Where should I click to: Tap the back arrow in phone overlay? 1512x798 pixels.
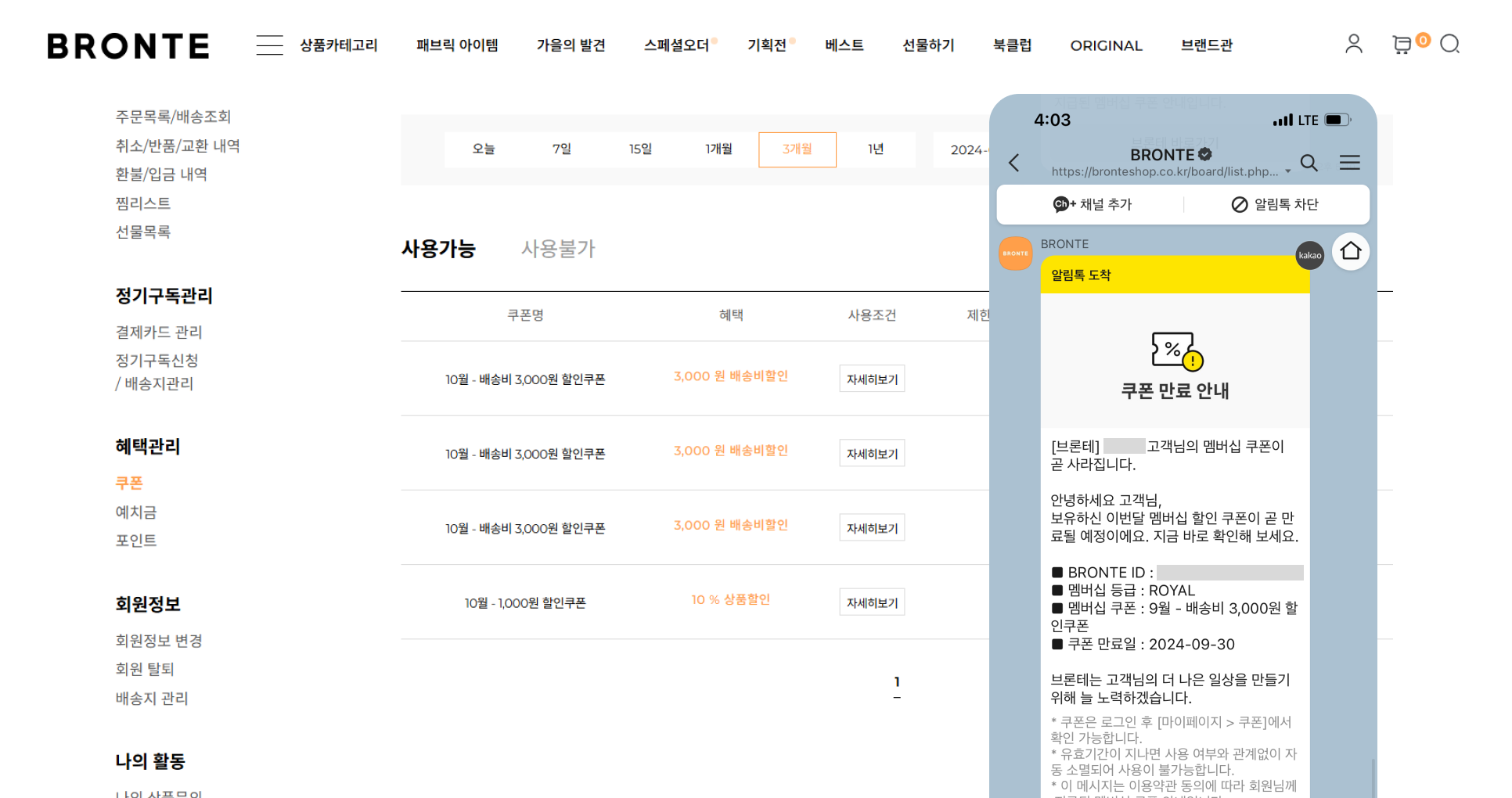(1013, 163)
